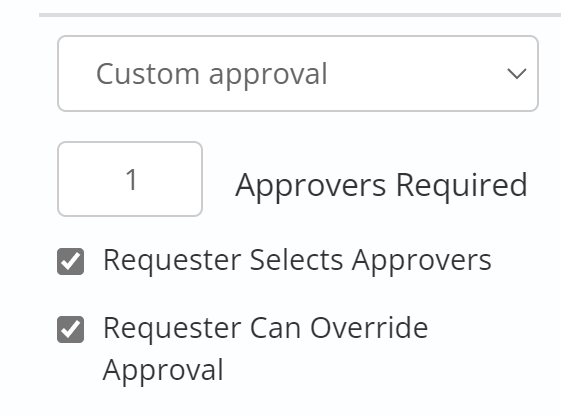Click the horizontal divider line above approval dropdown
This screenshot has width=561, height=415.
[300, 15]
